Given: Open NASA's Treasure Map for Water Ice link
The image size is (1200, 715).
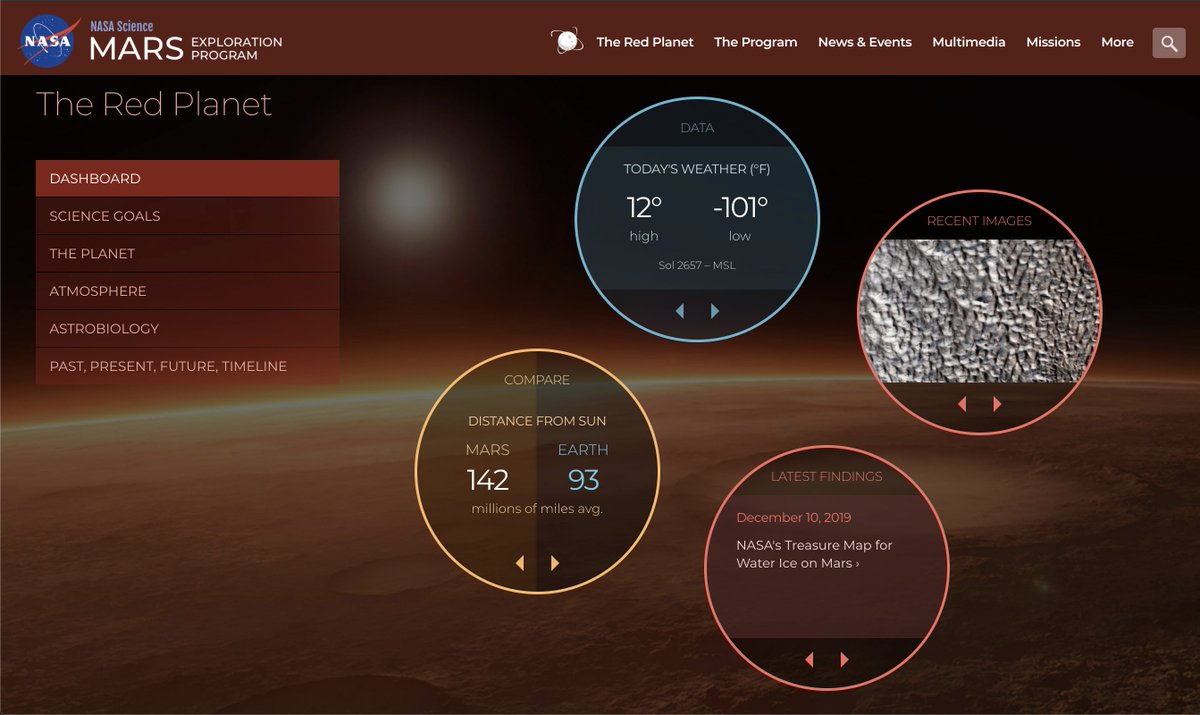Looking at the screenshot, I should coord(814,554).
